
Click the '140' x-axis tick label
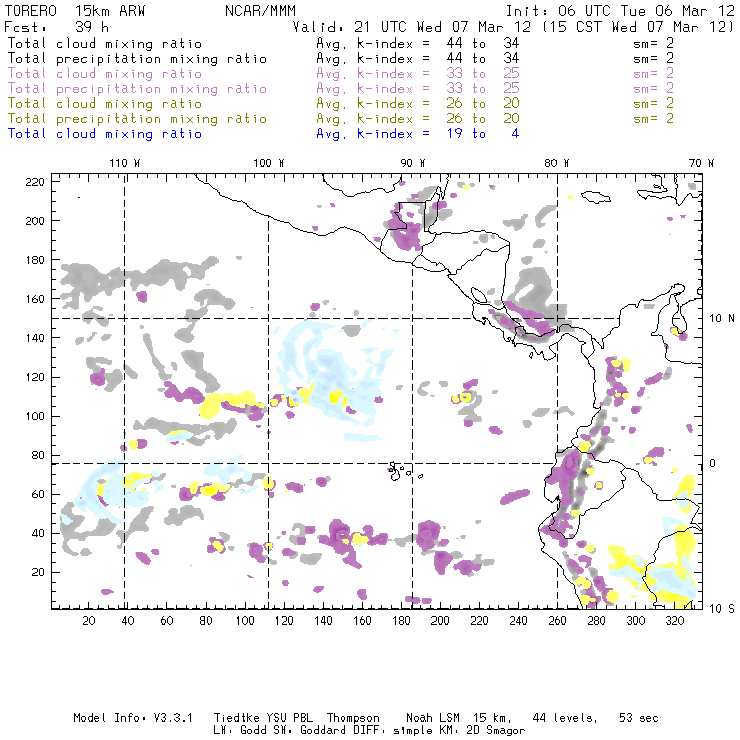tap(323, 621)
